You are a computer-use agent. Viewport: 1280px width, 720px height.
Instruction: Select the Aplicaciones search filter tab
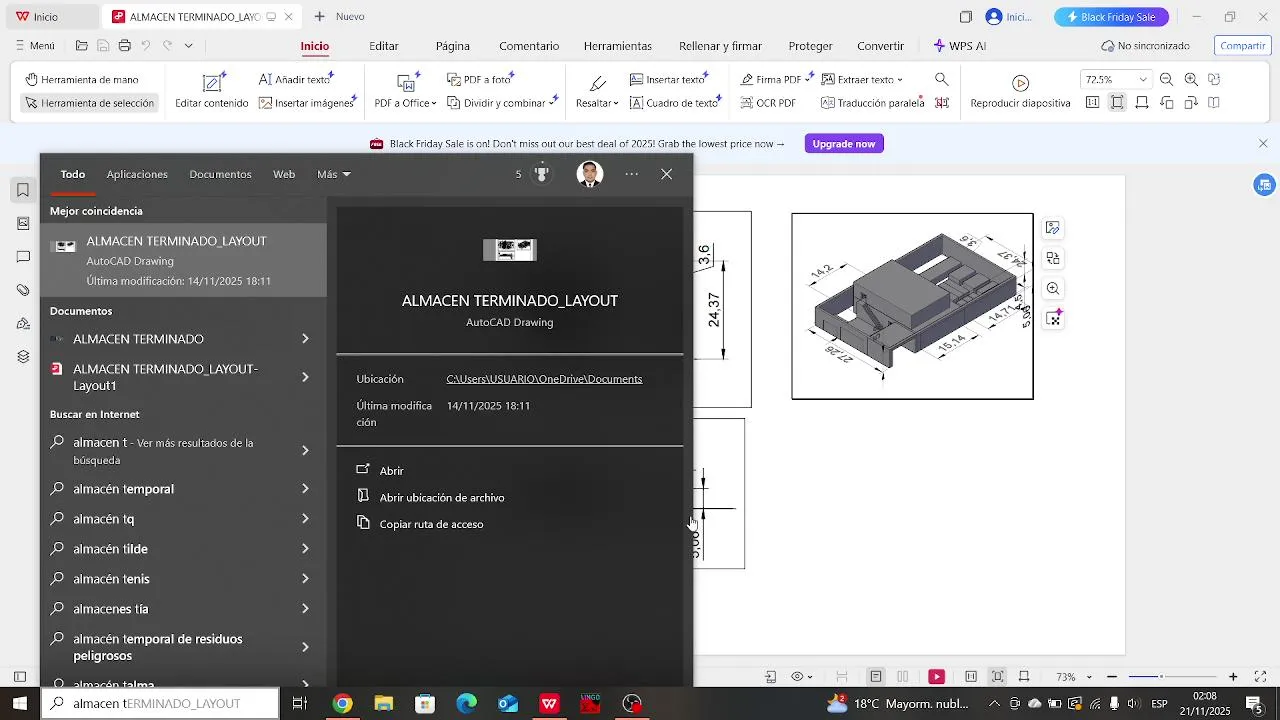pyautogui.click(x=137, y=174)
